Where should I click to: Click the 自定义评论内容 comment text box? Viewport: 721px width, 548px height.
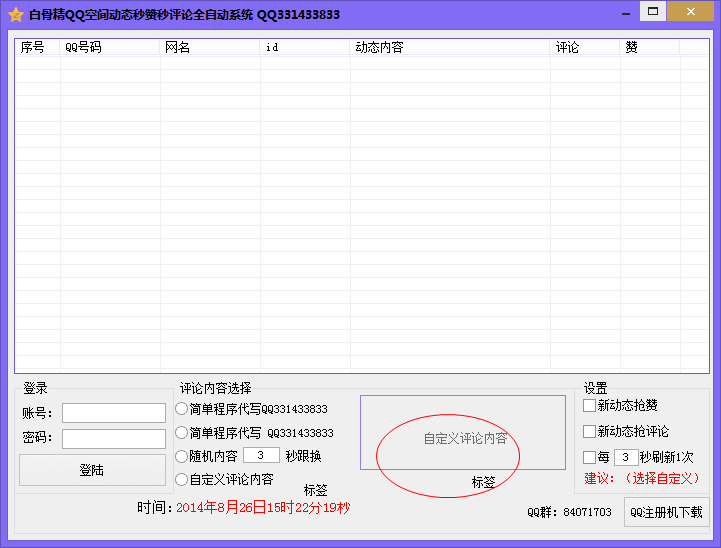tap(463, 432)
